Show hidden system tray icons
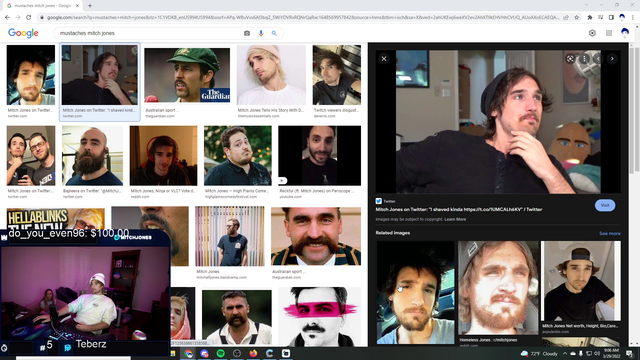The width and height of the screenshot is (640, 360). pyautogui.click(x=565, y=353)
